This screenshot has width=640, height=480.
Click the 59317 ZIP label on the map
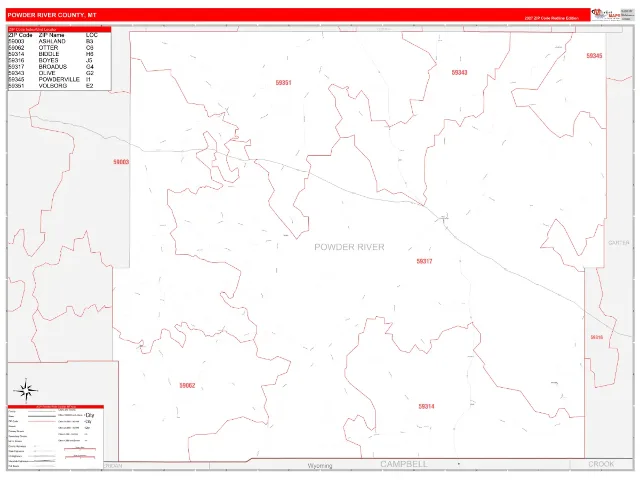click(424, 261)
